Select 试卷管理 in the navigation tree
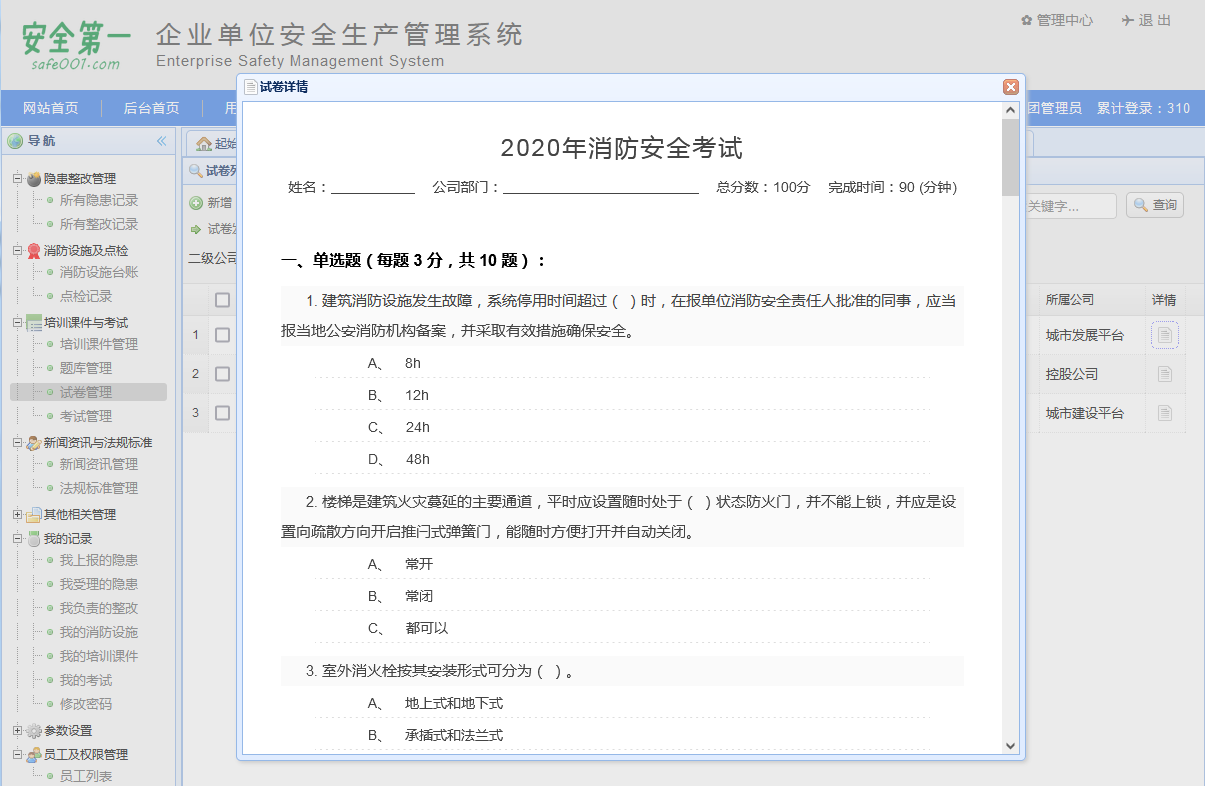Image resolution: width=1205 pixels, height=786 pixels. (x=86, y=392)
